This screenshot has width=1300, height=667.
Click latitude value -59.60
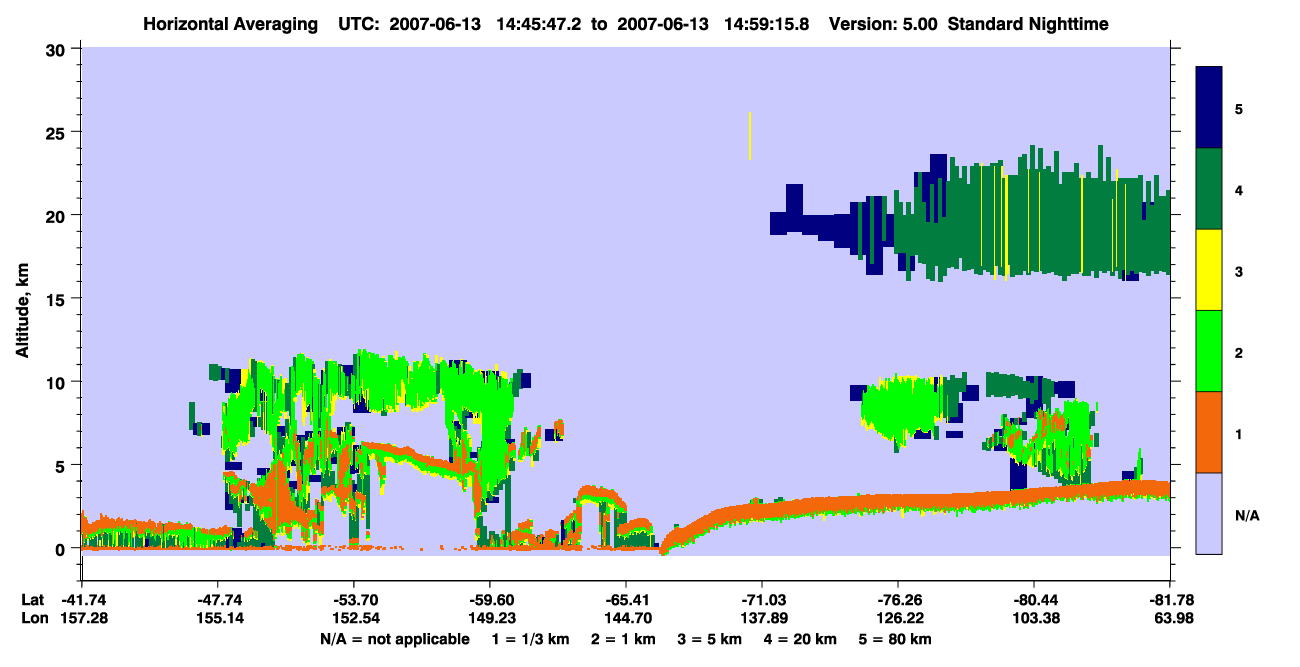click(489, 600)
